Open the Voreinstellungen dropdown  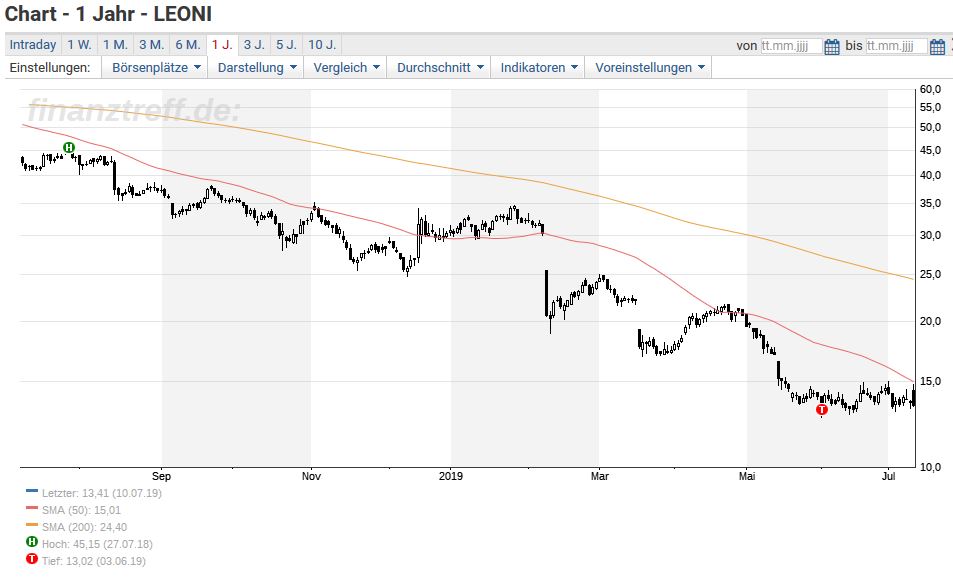649,67
